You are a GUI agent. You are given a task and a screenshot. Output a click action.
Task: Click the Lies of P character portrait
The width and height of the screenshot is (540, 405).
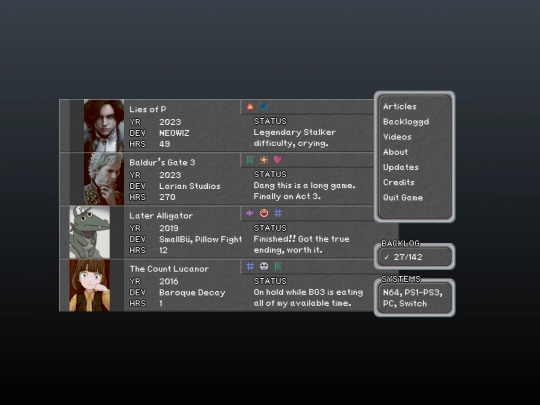(x=104, y=126)
